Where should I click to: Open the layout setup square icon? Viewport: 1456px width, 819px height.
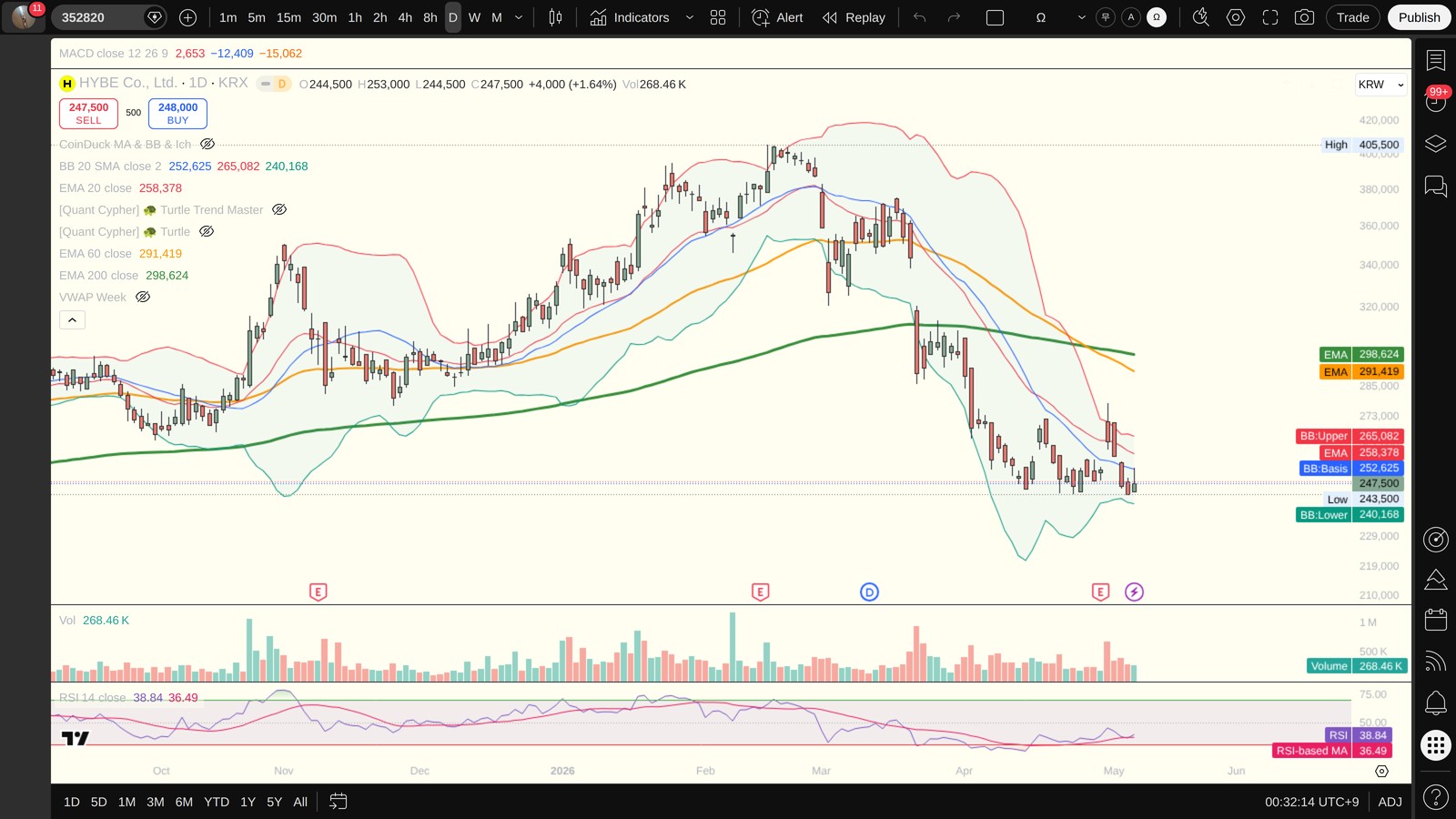tap(995, 17)
